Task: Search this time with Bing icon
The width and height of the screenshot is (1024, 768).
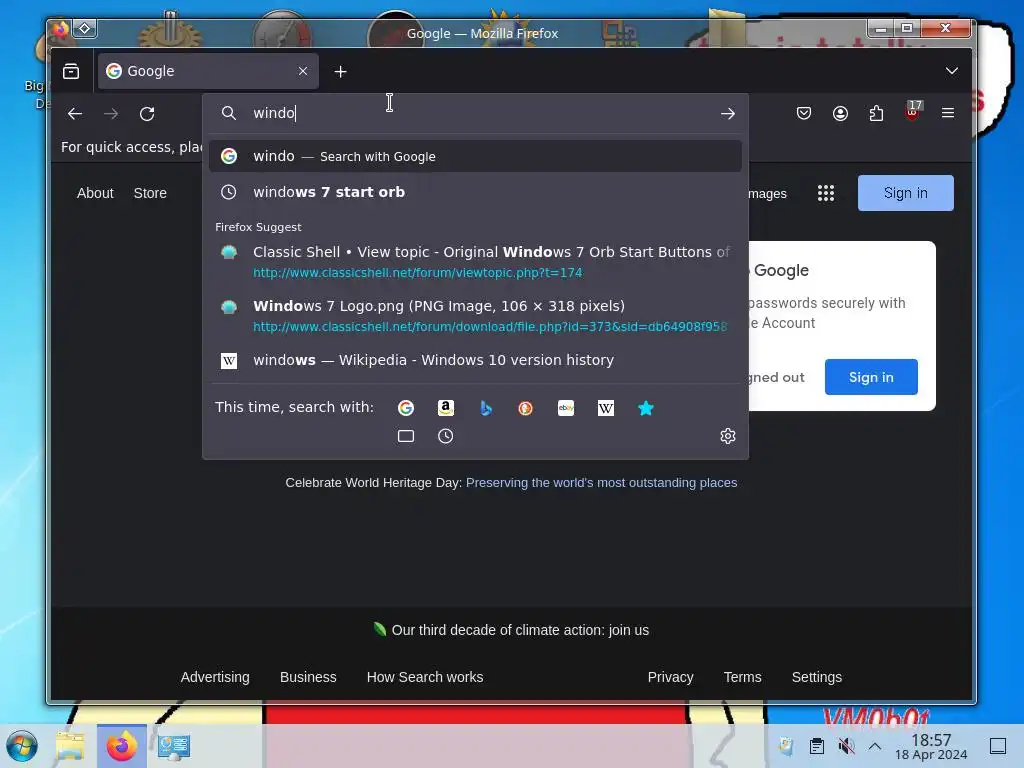Action: click(486, 408)
